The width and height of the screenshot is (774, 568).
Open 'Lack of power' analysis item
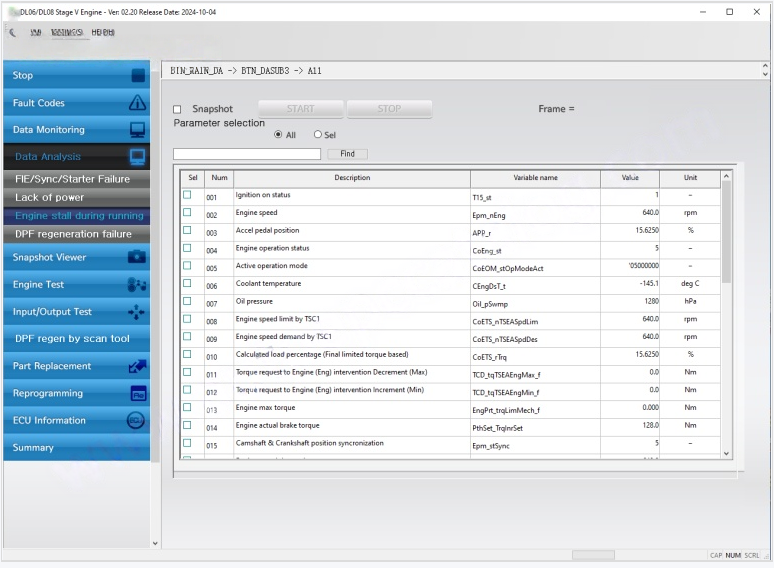[x=50, y=198]
